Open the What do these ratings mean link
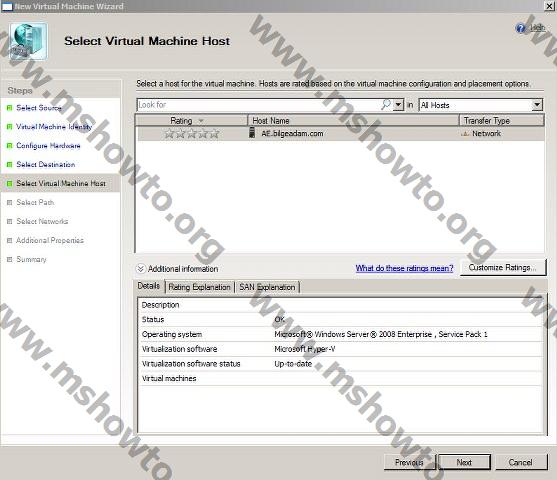 (404, 268)
